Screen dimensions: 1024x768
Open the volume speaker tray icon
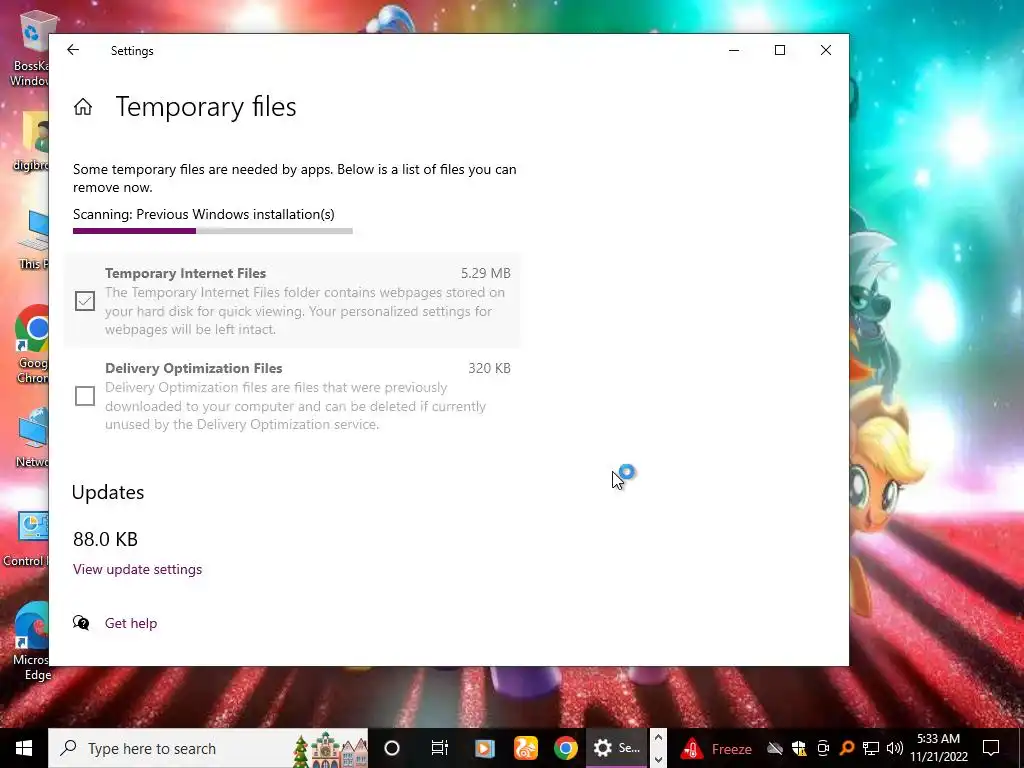(895, 748)
